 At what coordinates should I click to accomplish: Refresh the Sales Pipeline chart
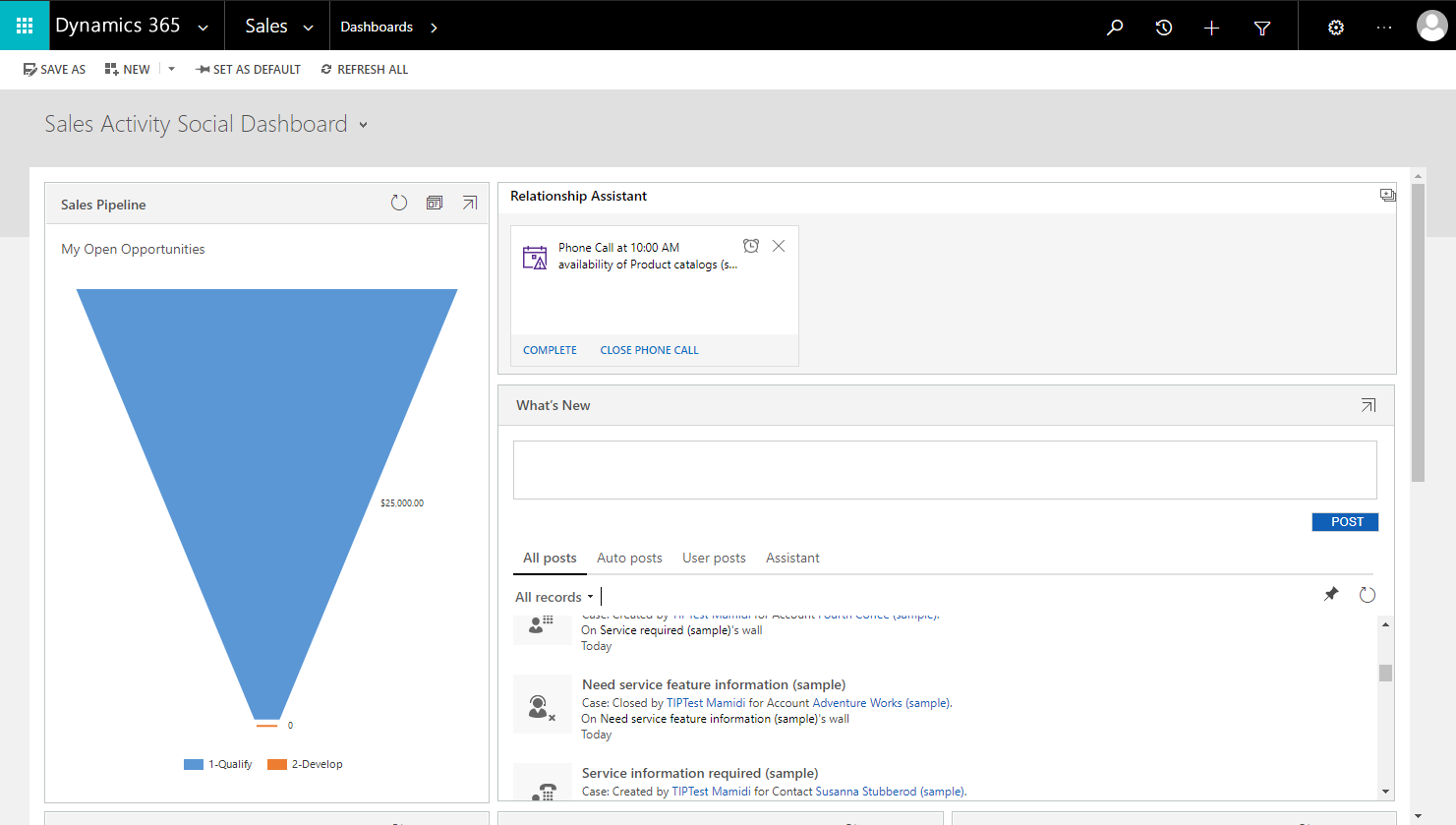click(398, 203)
